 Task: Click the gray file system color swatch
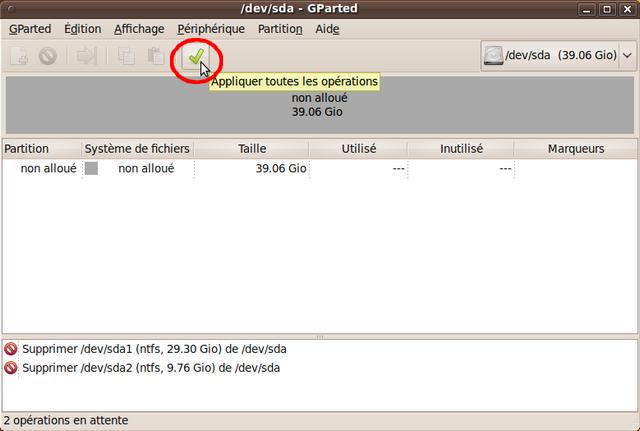coord(91,168)
